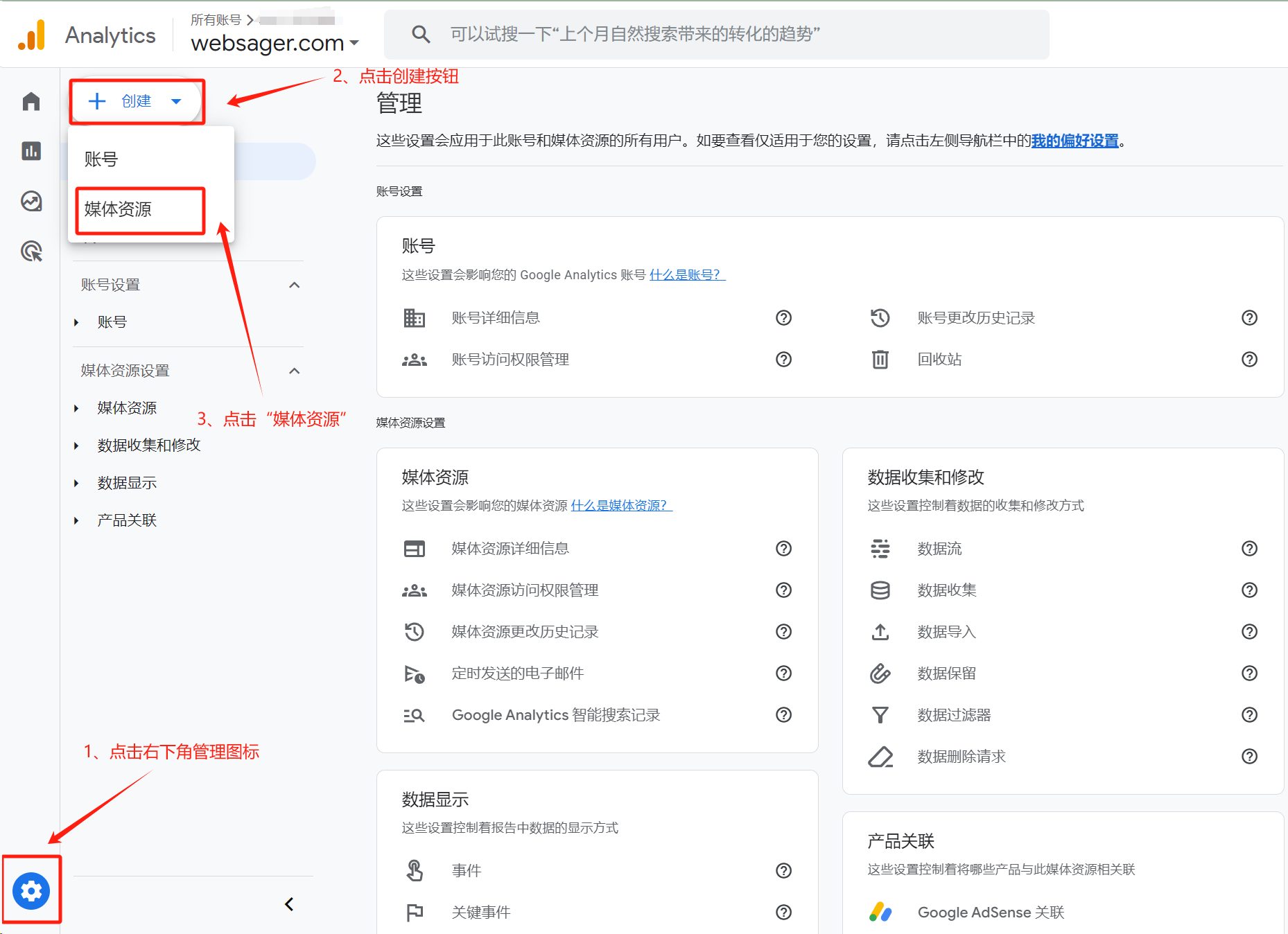Click the 关键事件 flag icon
The width and height of the screenshot is (1288, 934).
coord(415,913)
